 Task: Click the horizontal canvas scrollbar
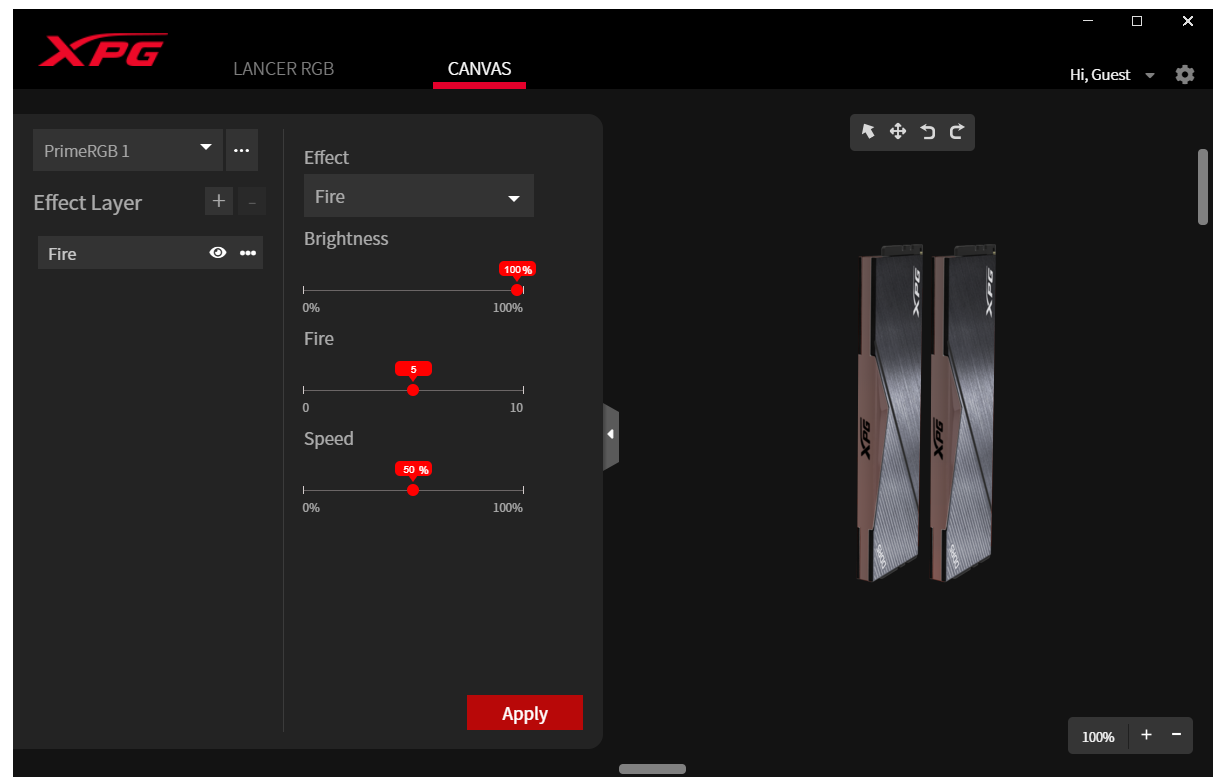[652, 769]
